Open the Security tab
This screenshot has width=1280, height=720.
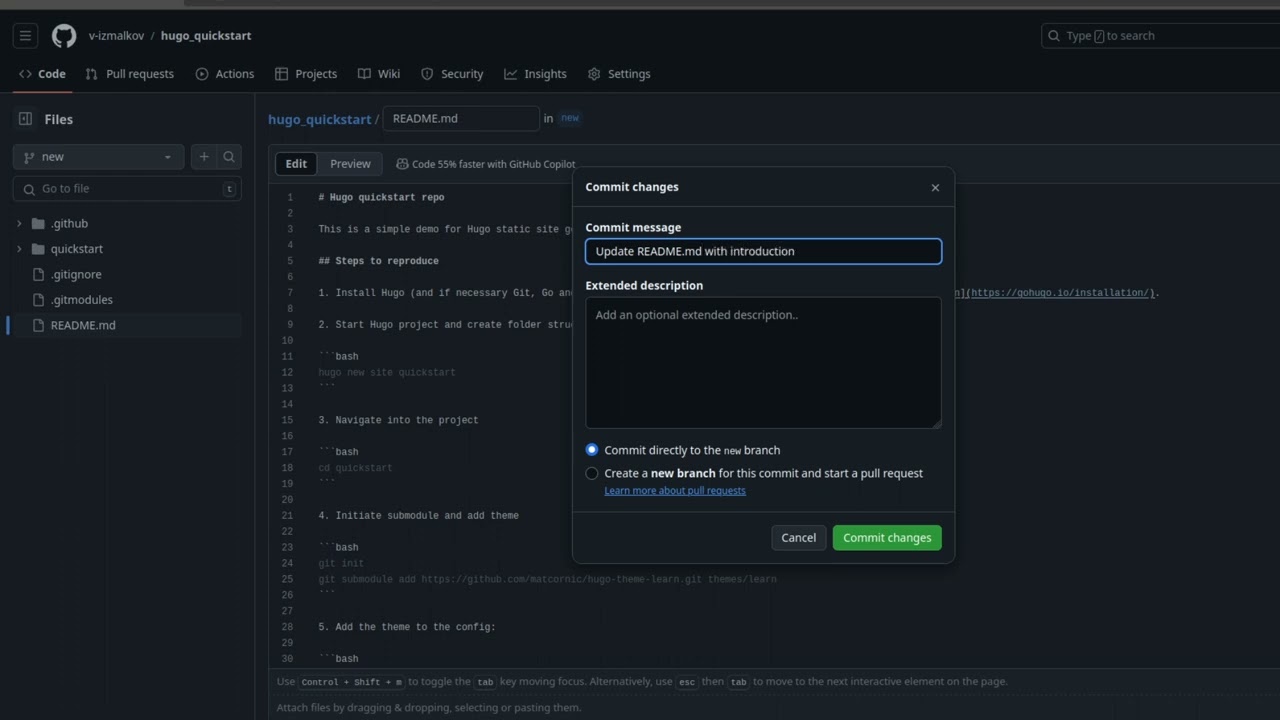(452, 74)
